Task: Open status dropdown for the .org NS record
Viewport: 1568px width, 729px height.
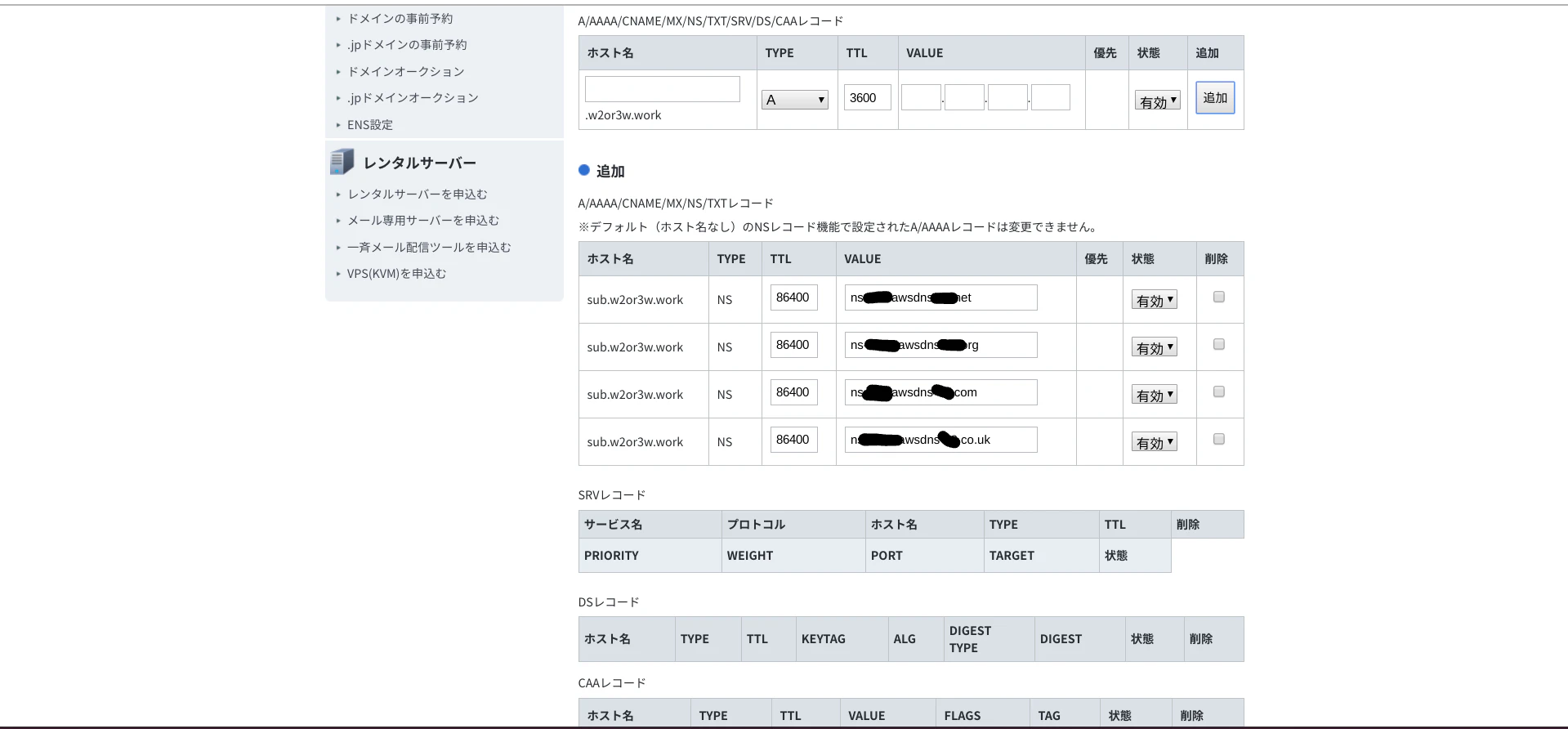Action: (x=1154, y=347)
